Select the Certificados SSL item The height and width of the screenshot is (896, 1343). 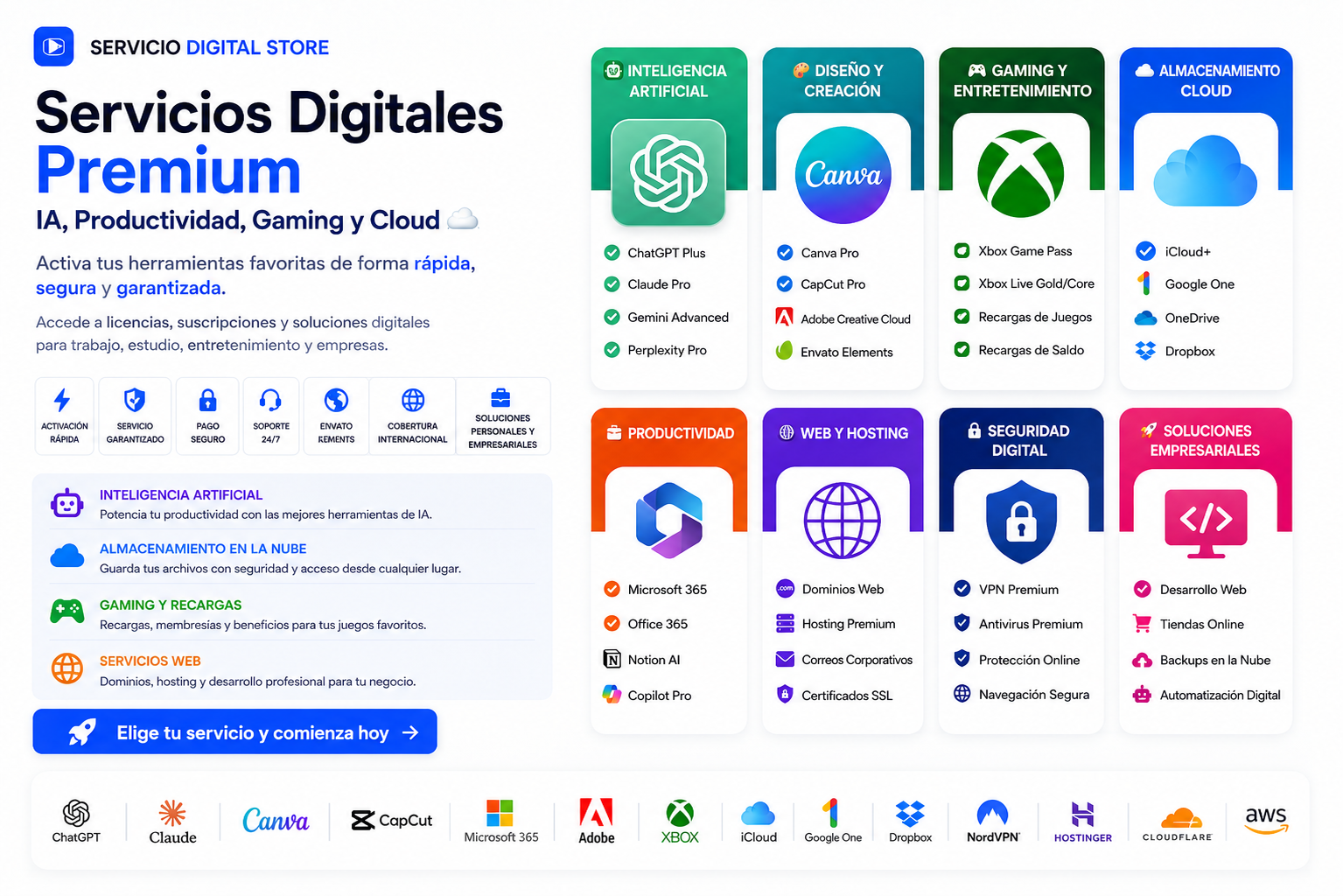tap(835, 695)
